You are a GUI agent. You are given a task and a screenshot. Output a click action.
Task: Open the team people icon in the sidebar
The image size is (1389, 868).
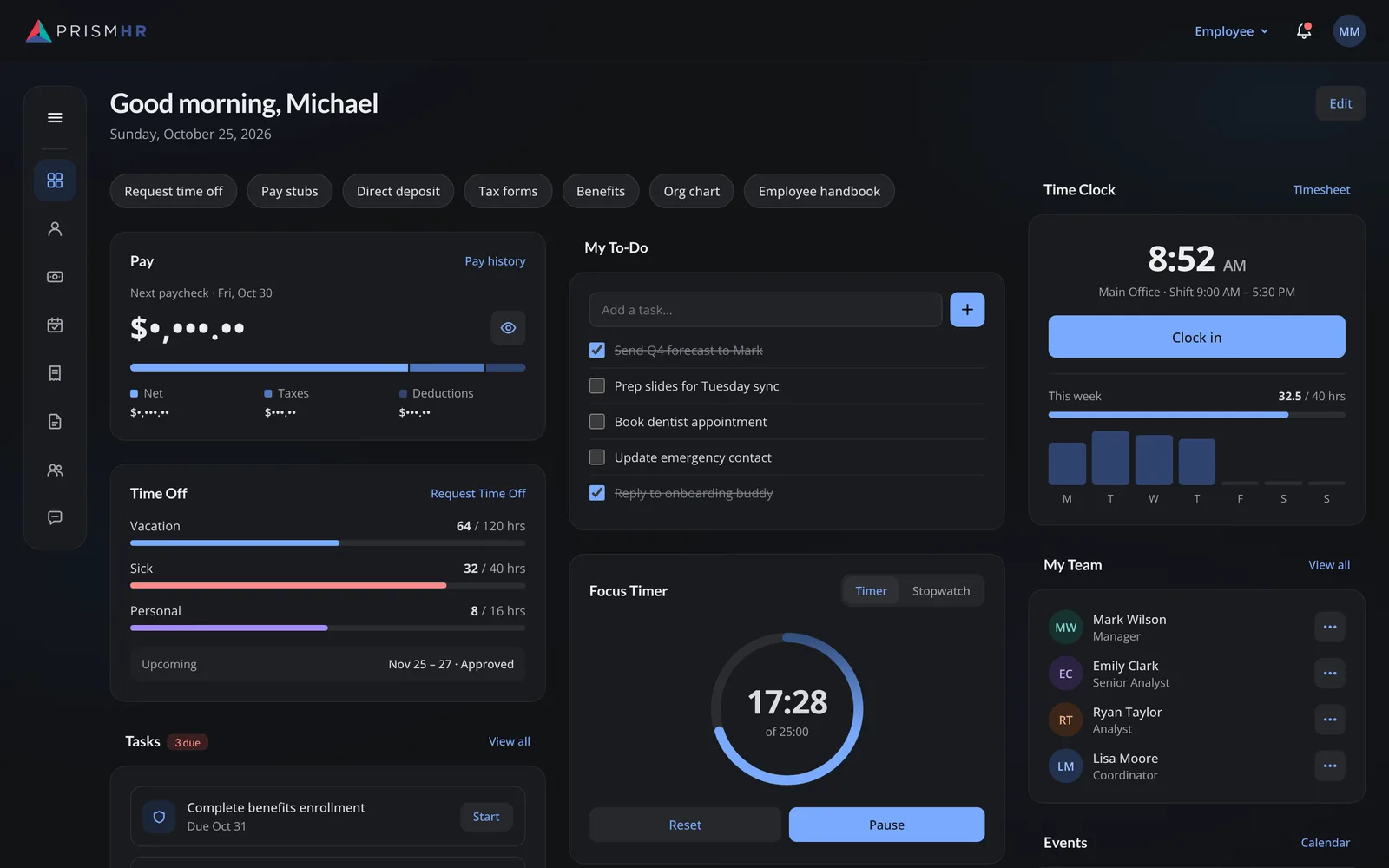pyautogui.click(x=55, y=470)
